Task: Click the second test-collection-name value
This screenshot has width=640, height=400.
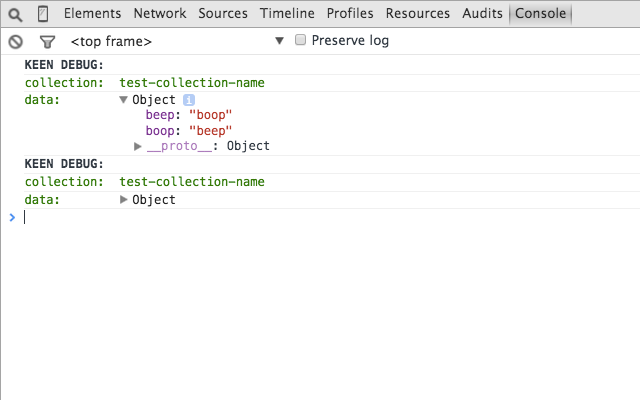Action: 192,182
